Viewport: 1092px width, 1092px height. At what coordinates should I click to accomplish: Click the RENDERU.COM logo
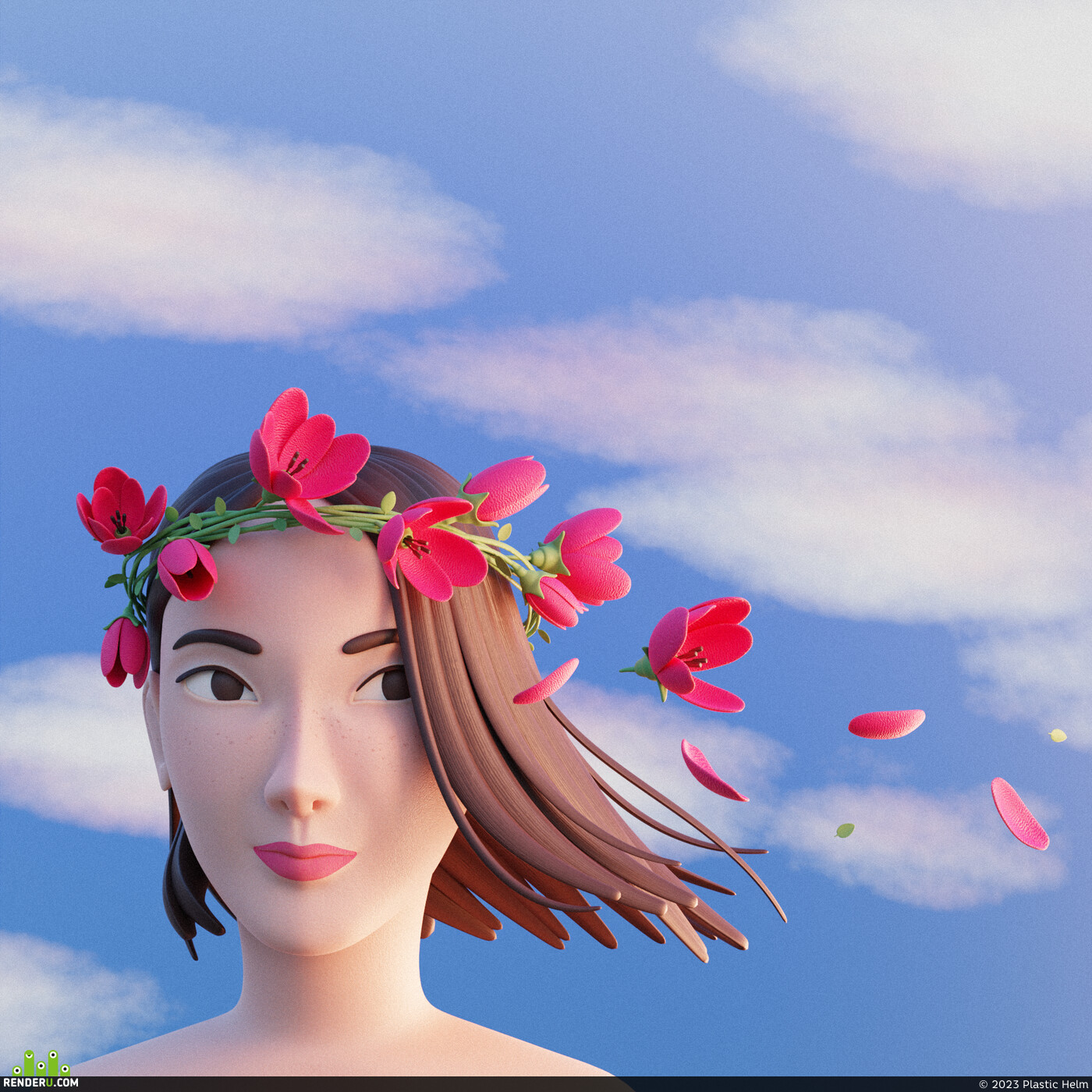click(41, 1069)
